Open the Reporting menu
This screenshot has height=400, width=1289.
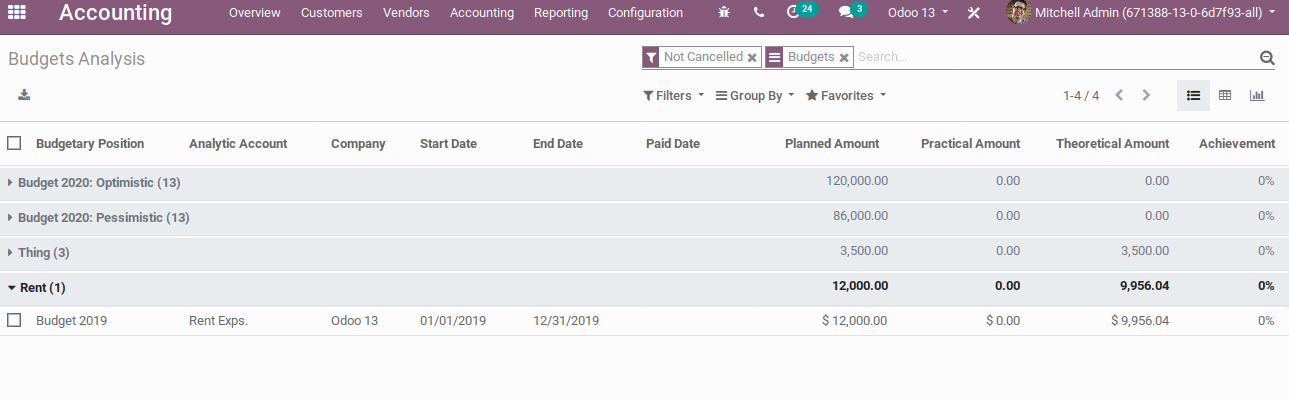(x=561, y=13)
